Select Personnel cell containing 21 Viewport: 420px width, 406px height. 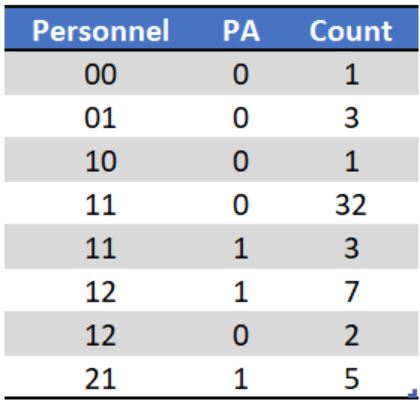(101, 379)
